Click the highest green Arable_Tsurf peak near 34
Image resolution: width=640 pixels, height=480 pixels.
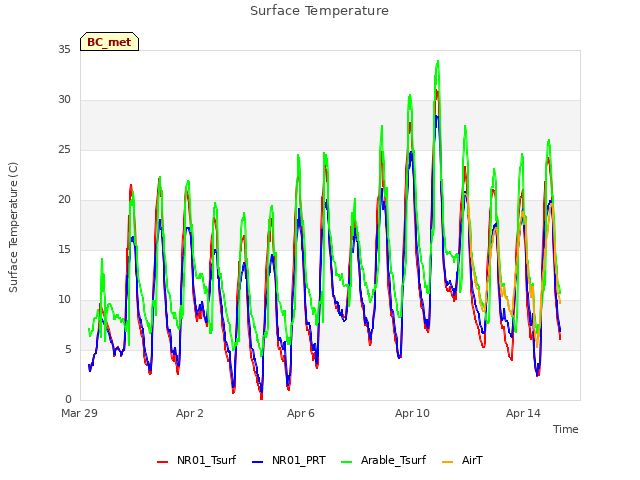pos(438,62)
